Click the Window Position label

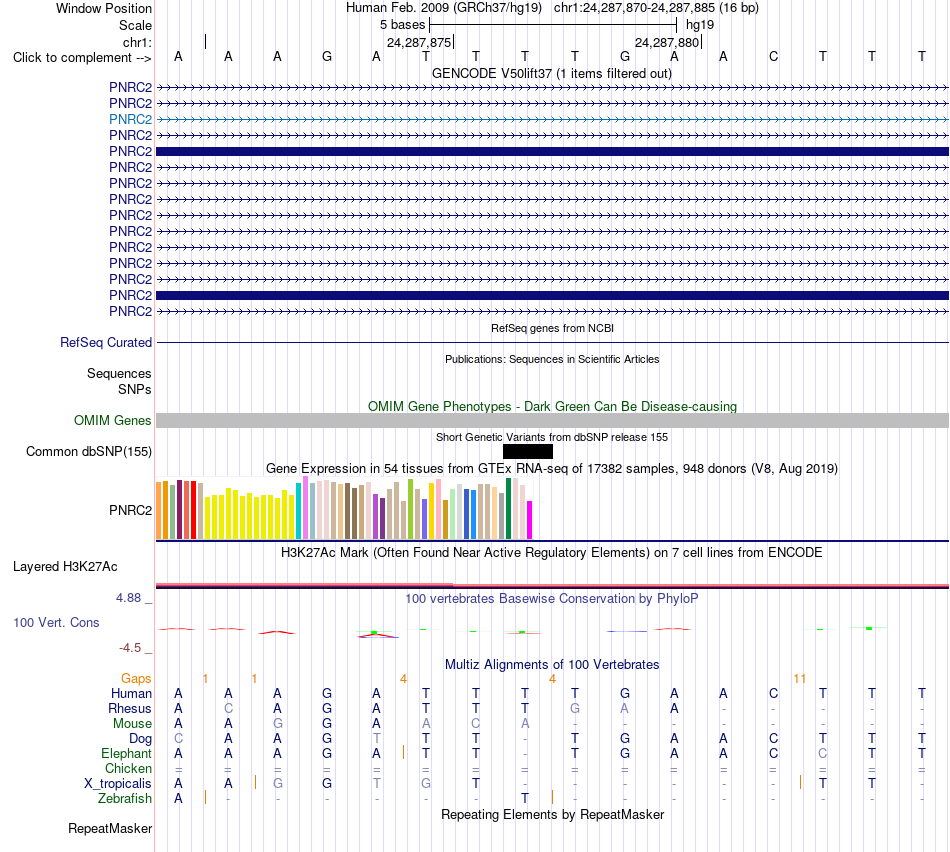pyautogui.click(x=104, y=8)
